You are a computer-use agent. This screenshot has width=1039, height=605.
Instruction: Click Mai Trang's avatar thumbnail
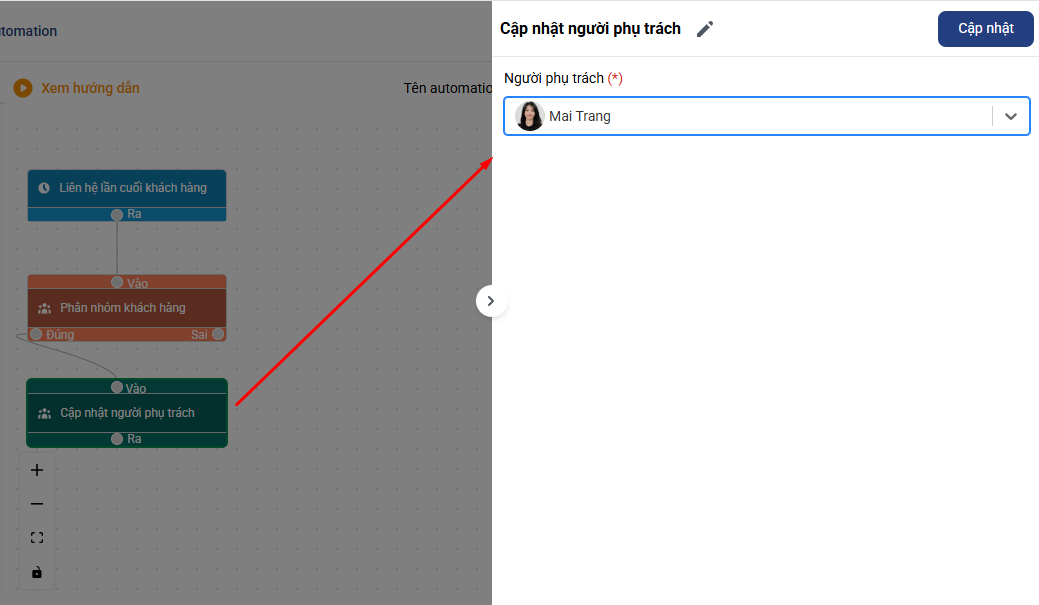(x=530, y=116)
